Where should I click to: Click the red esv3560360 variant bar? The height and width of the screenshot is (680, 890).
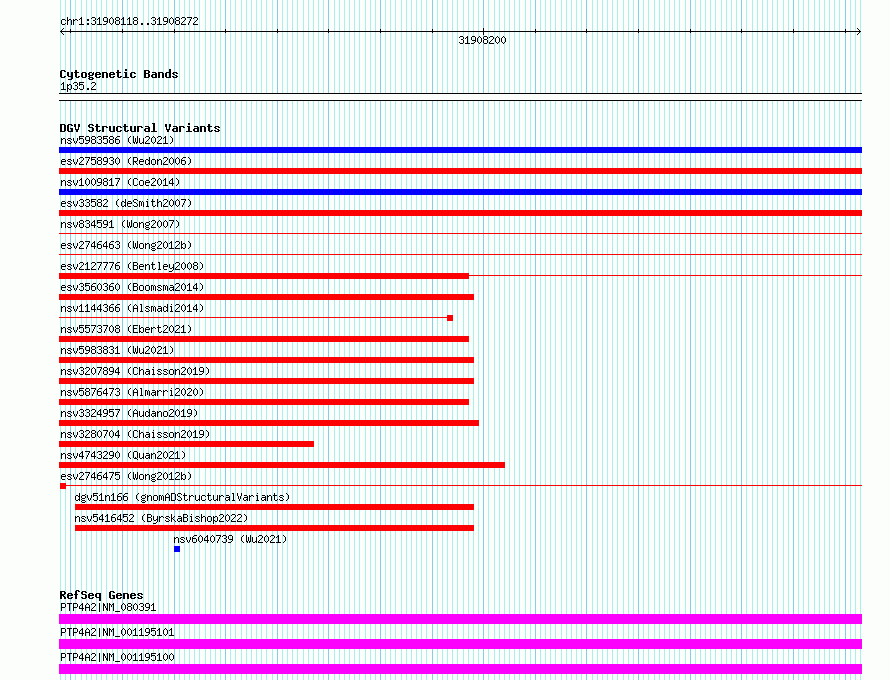(x=266, y=297)
